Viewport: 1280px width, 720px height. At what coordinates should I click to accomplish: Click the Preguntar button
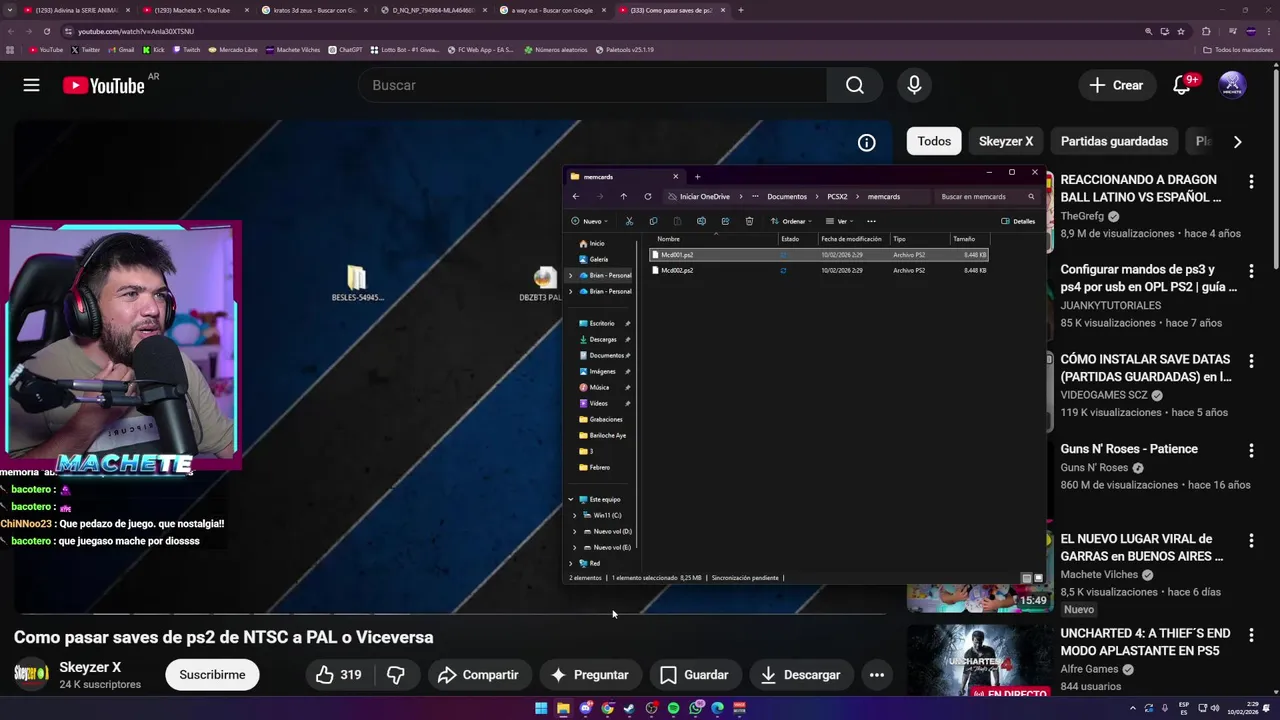(x=590, y=675)
